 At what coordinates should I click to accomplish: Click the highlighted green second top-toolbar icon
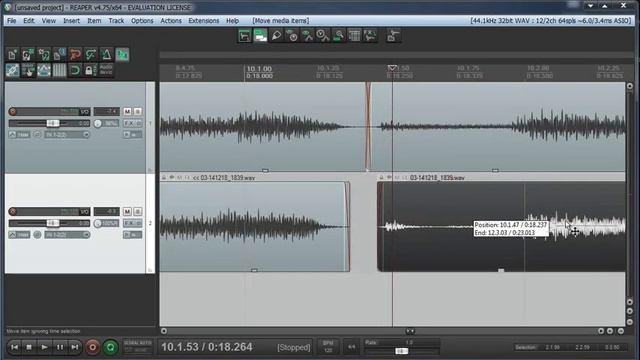pos(260,36)
